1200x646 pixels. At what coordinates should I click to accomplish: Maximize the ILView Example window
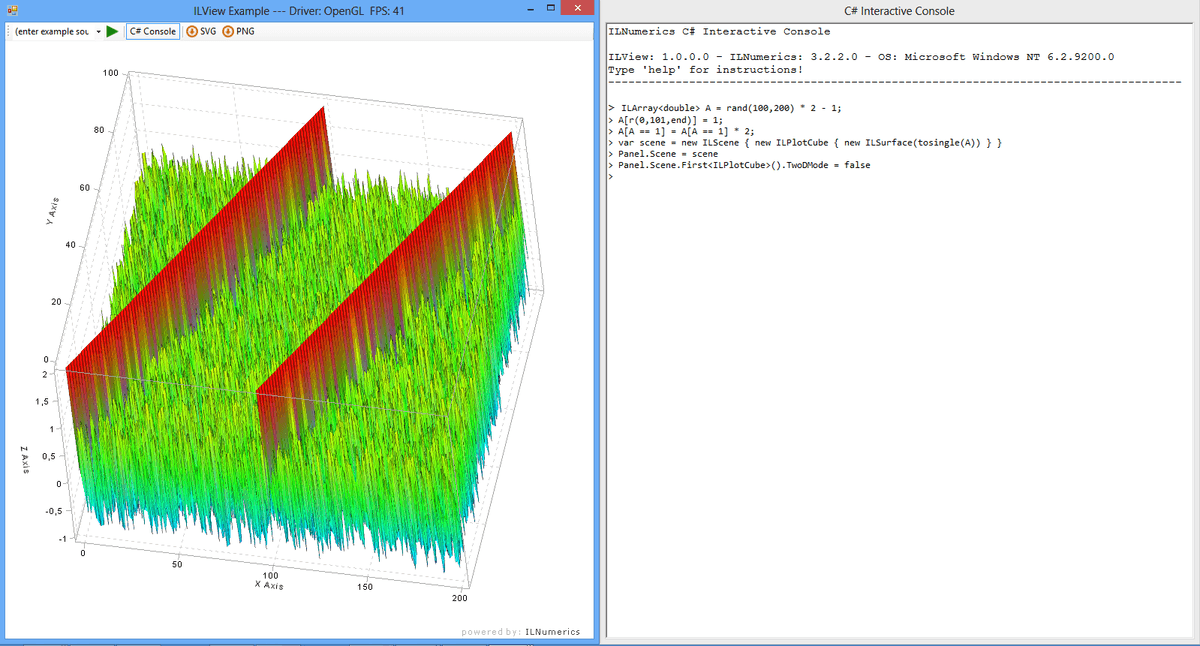pos(551,10)
